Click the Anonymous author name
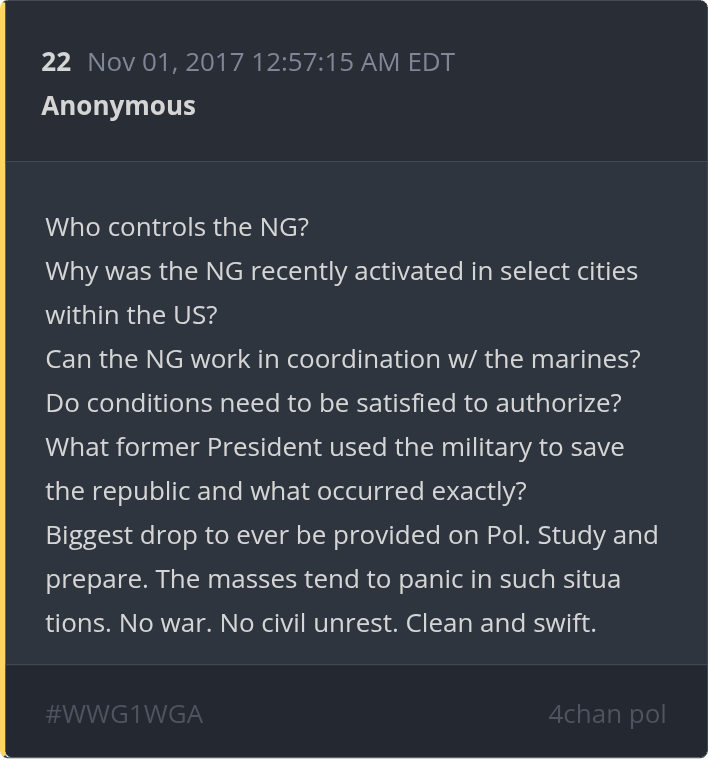 (118, 106)
